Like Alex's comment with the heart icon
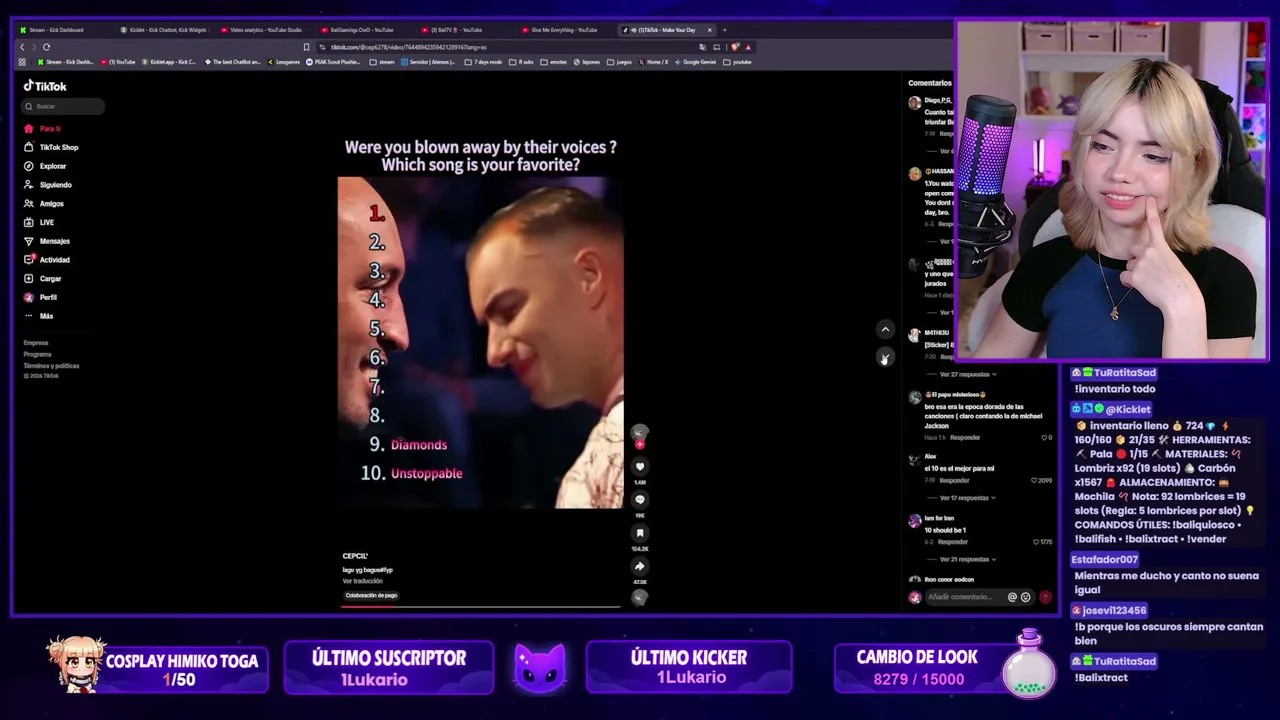 (1035, 480)
